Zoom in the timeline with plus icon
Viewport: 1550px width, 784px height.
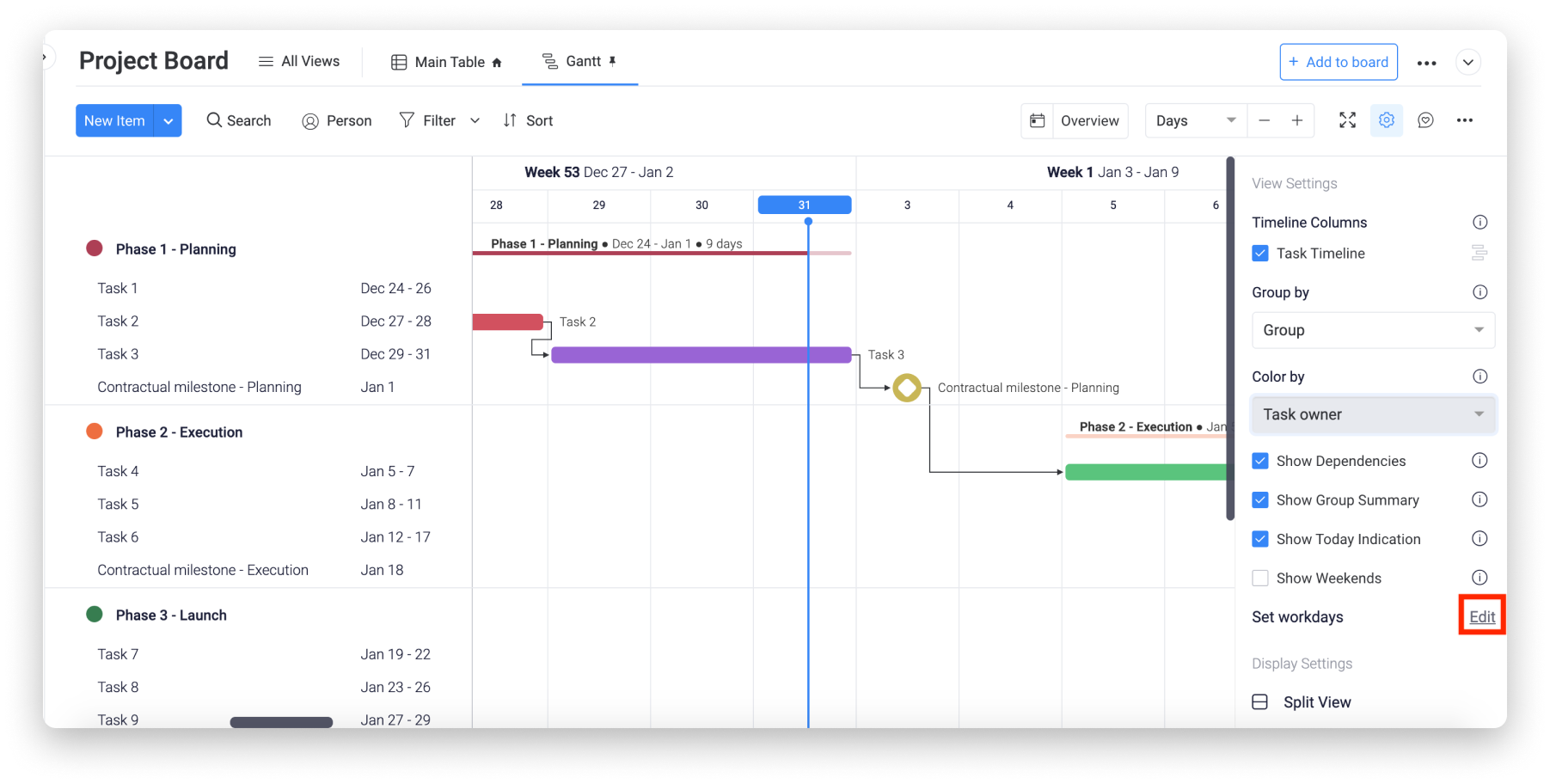[1296, 120]
